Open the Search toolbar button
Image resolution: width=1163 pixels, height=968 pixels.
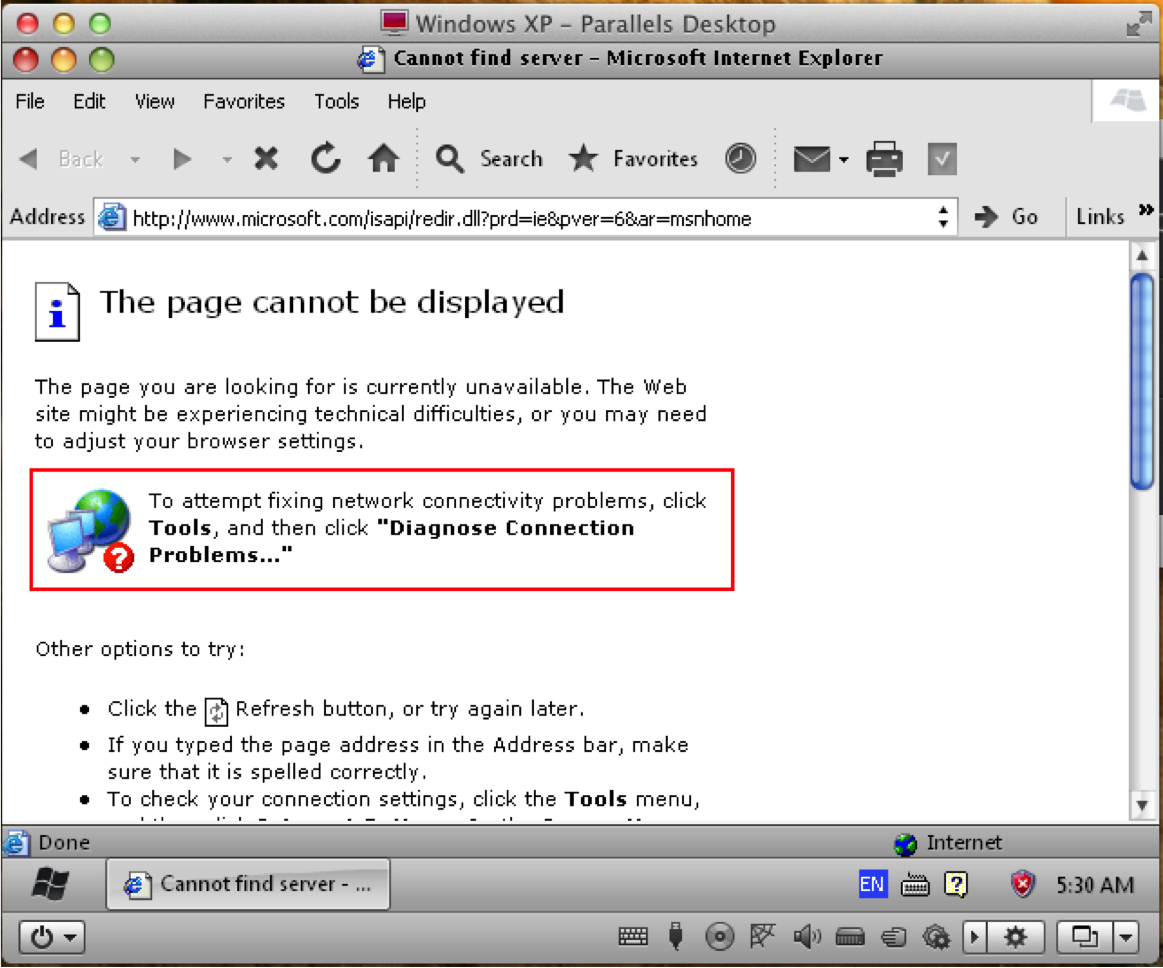pos(489,159)
